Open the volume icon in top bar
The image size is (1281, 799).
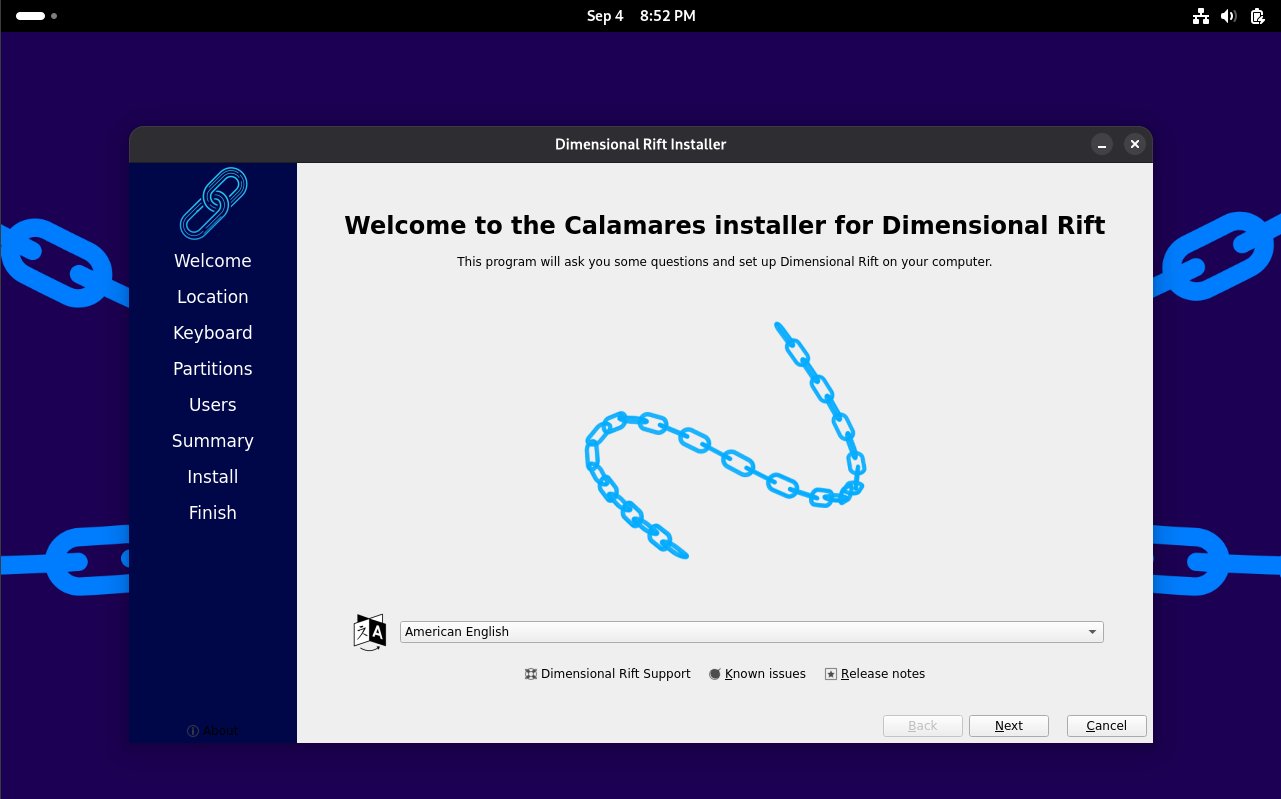(1229, 16)
